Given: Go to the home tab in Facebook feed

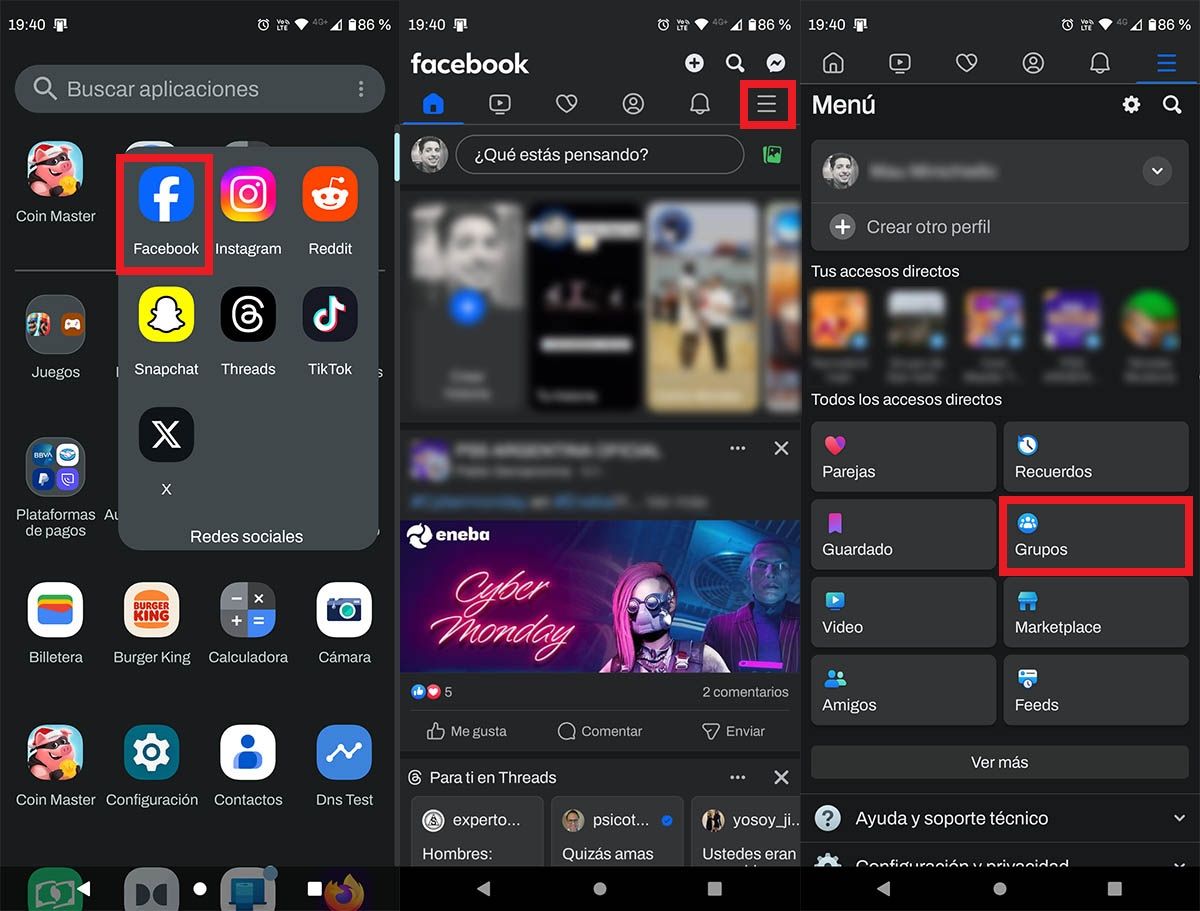Looking at the screenshot, I should point(433,104).
